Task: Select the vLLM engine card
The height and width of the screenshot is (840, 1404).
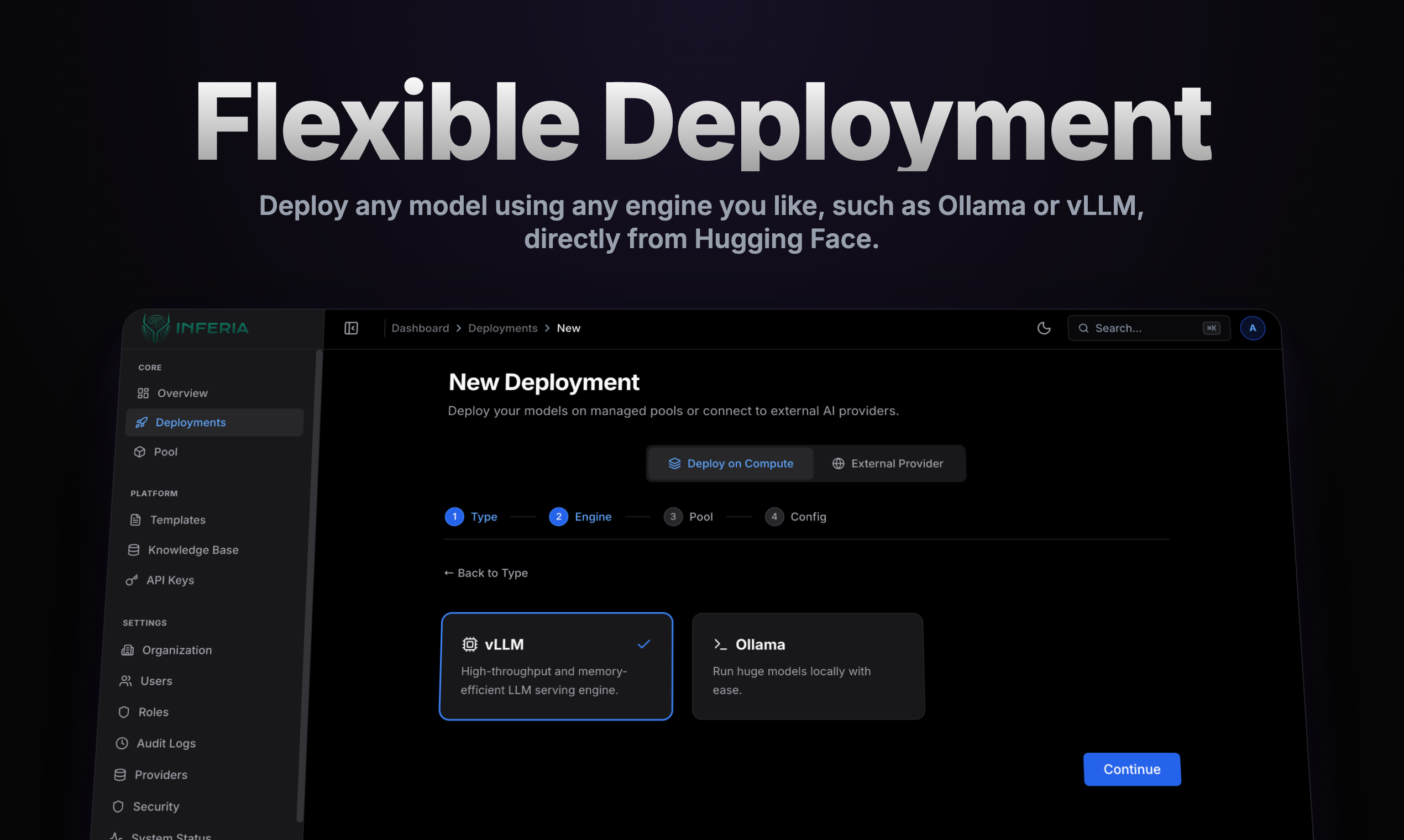Action: click(556, 666)
